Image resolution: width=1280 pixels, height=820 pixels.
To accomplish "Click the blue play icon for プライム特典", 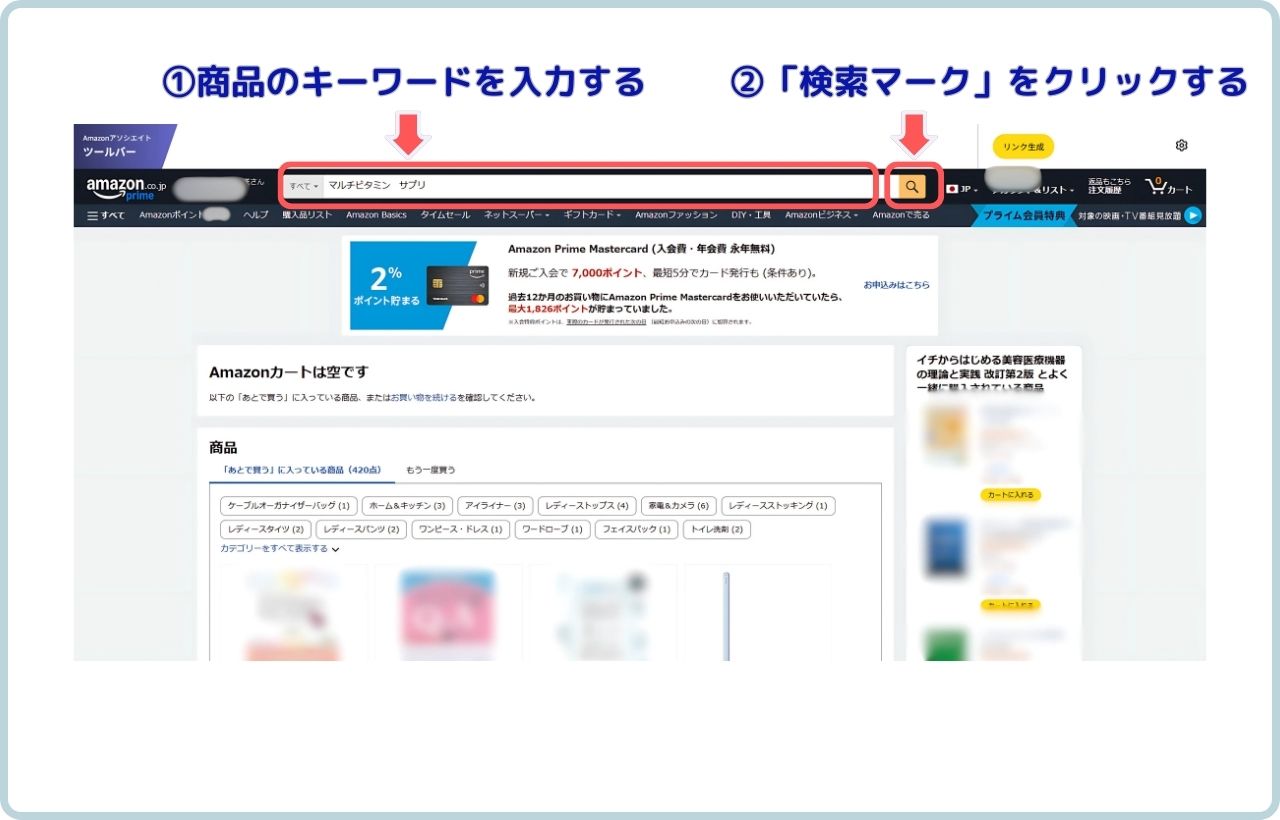I will [1193, 215].
